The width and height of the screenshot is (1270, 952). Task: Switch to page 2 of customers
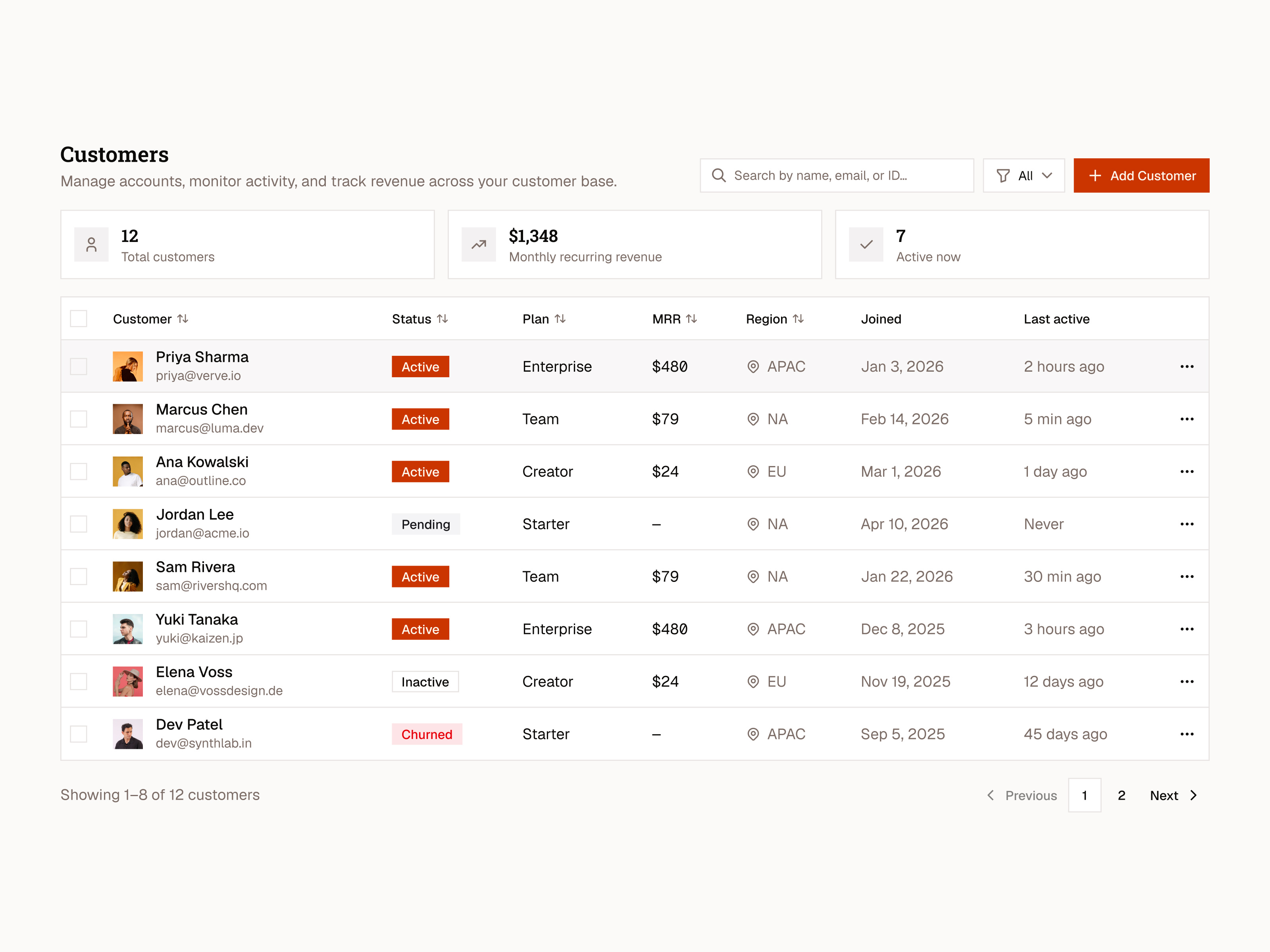[x=1122, y=795]
